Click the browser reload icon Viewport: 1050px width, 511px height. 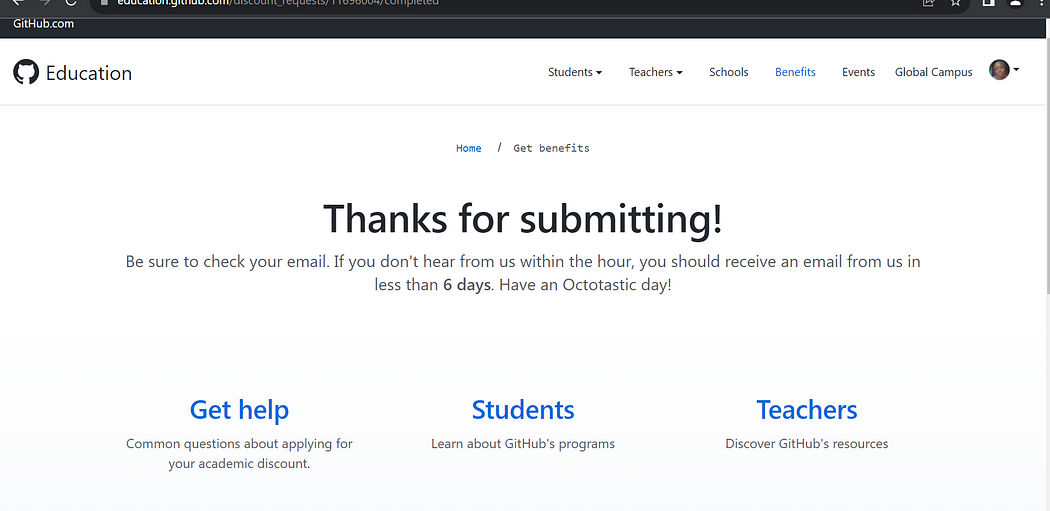pos(71,3)
